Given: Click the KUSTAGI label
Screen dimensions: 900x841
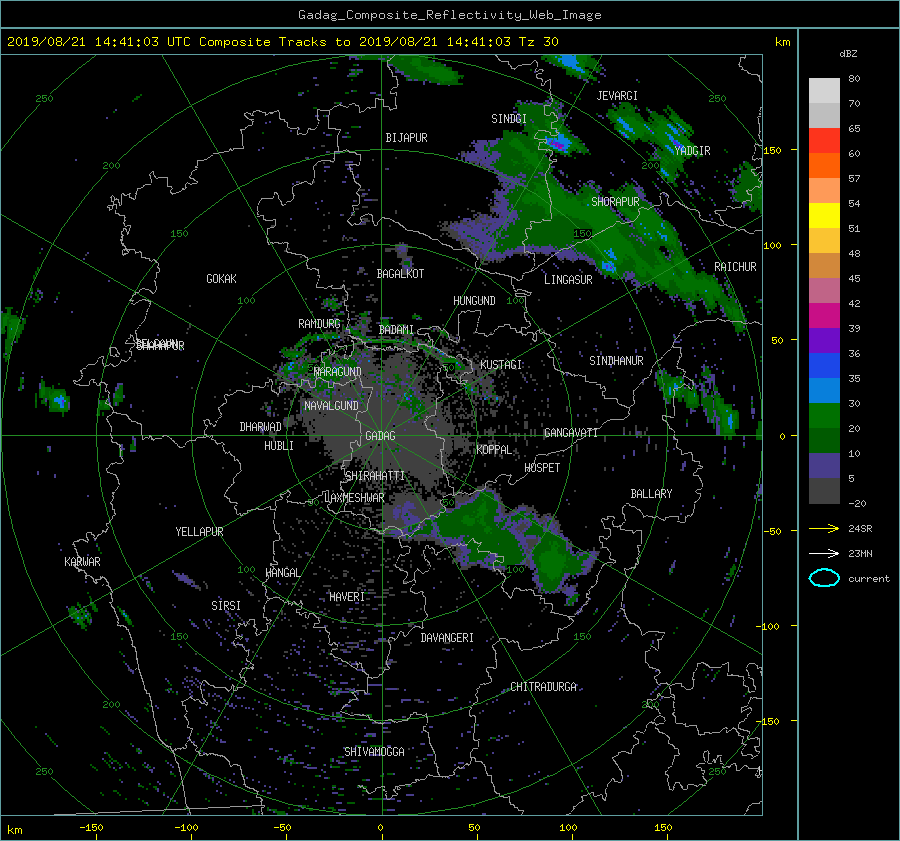Looking at the screenshot, I should [501, 365].
